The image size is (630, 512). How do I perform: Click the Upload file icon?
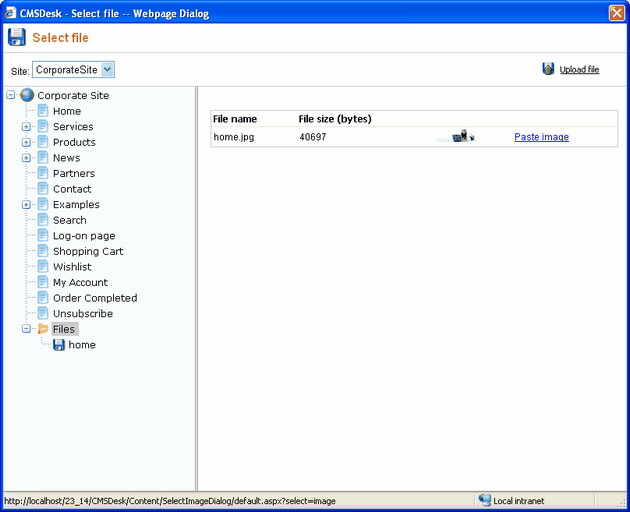pos(548,69)
